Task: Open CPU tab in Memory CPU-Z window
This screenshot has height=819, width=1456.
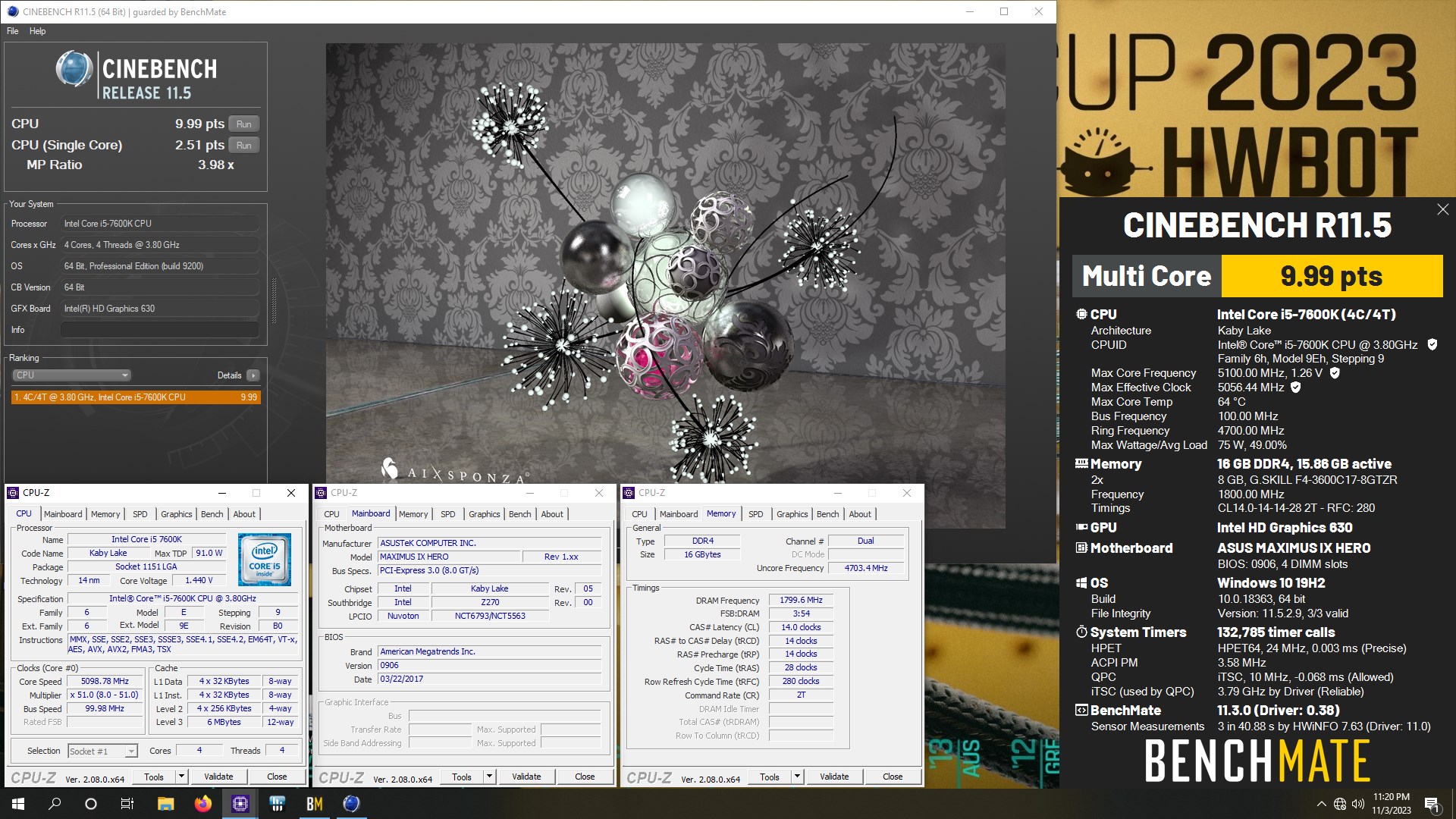Action: tap(640, 514)
